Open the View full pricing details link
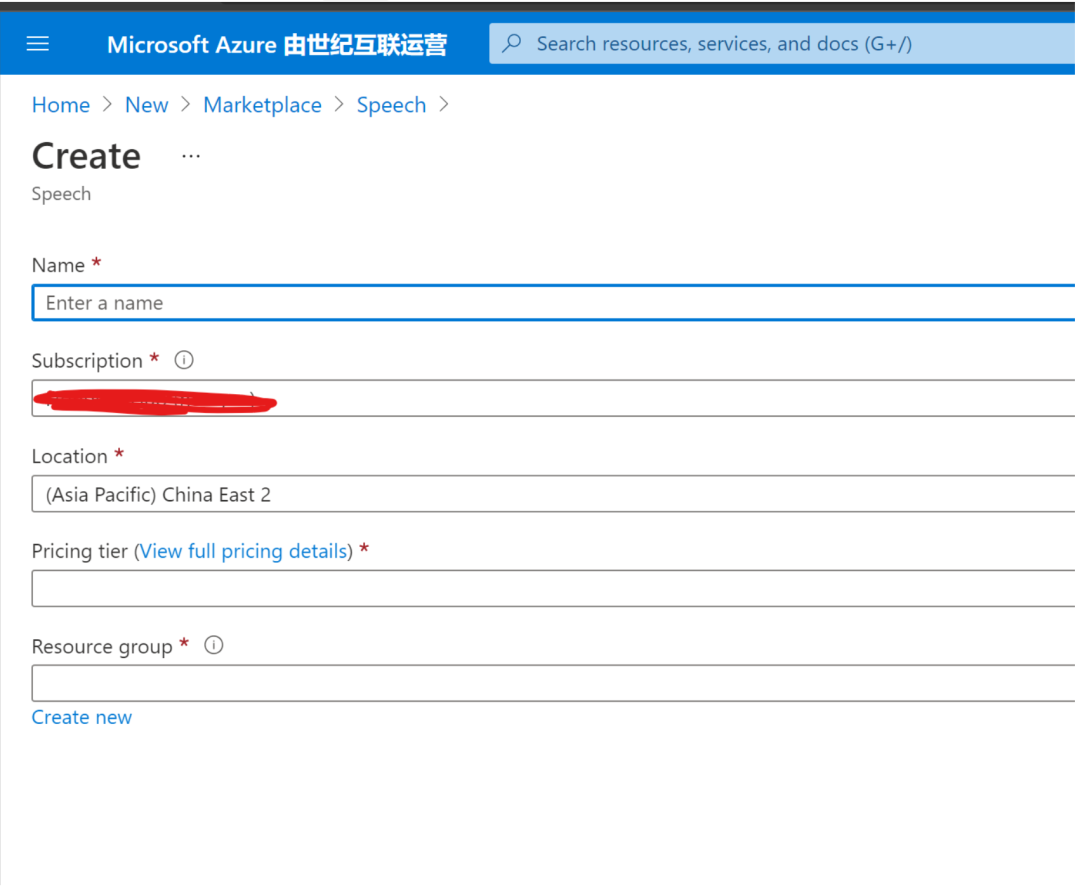Image resolution: width=1080 pixels, height=896 pixels. (x=243, y=551)
